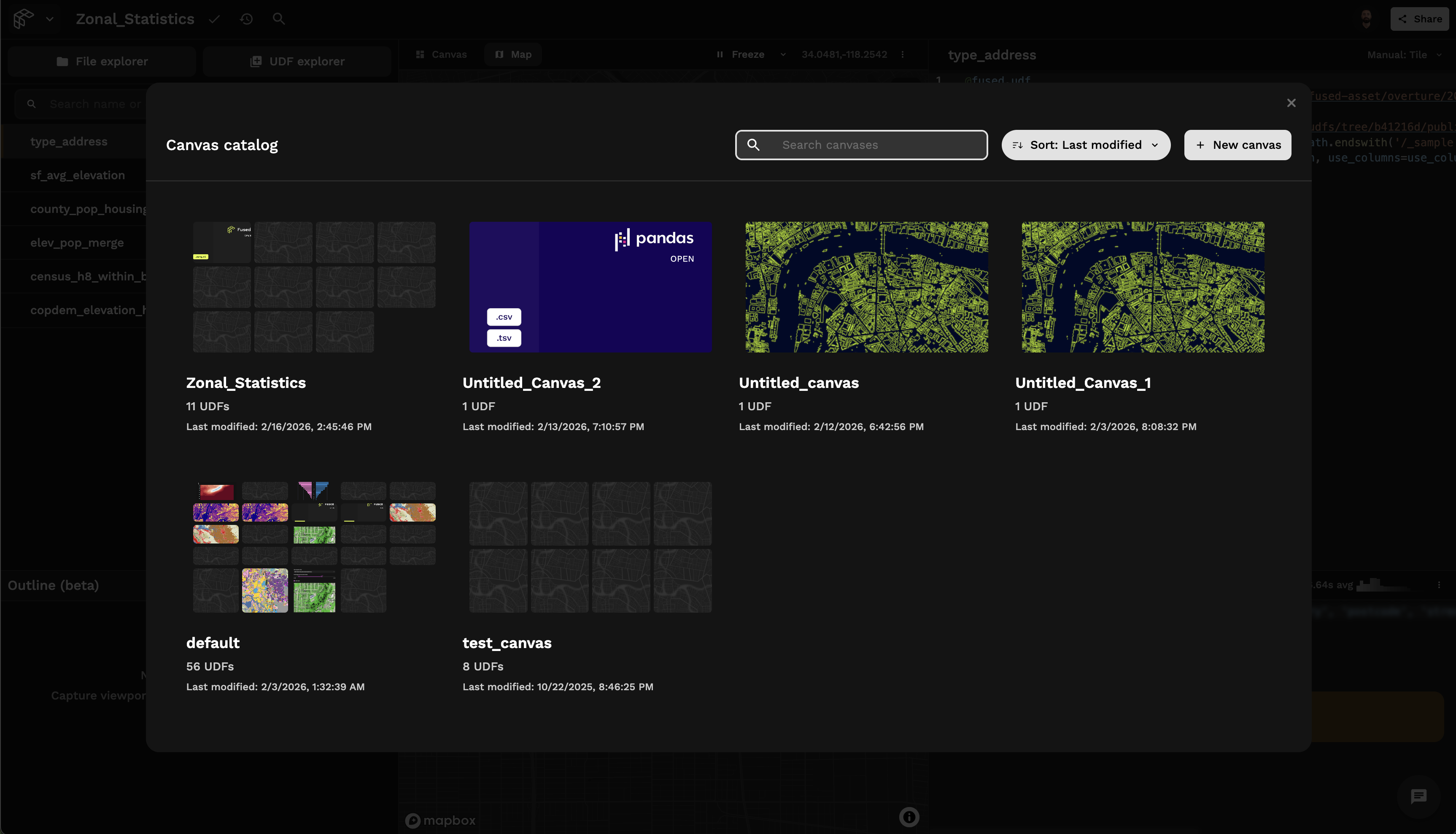Viewport: 1456px width, 834px height.
Task: Click the top bar search icon
Action: [278, 19]
